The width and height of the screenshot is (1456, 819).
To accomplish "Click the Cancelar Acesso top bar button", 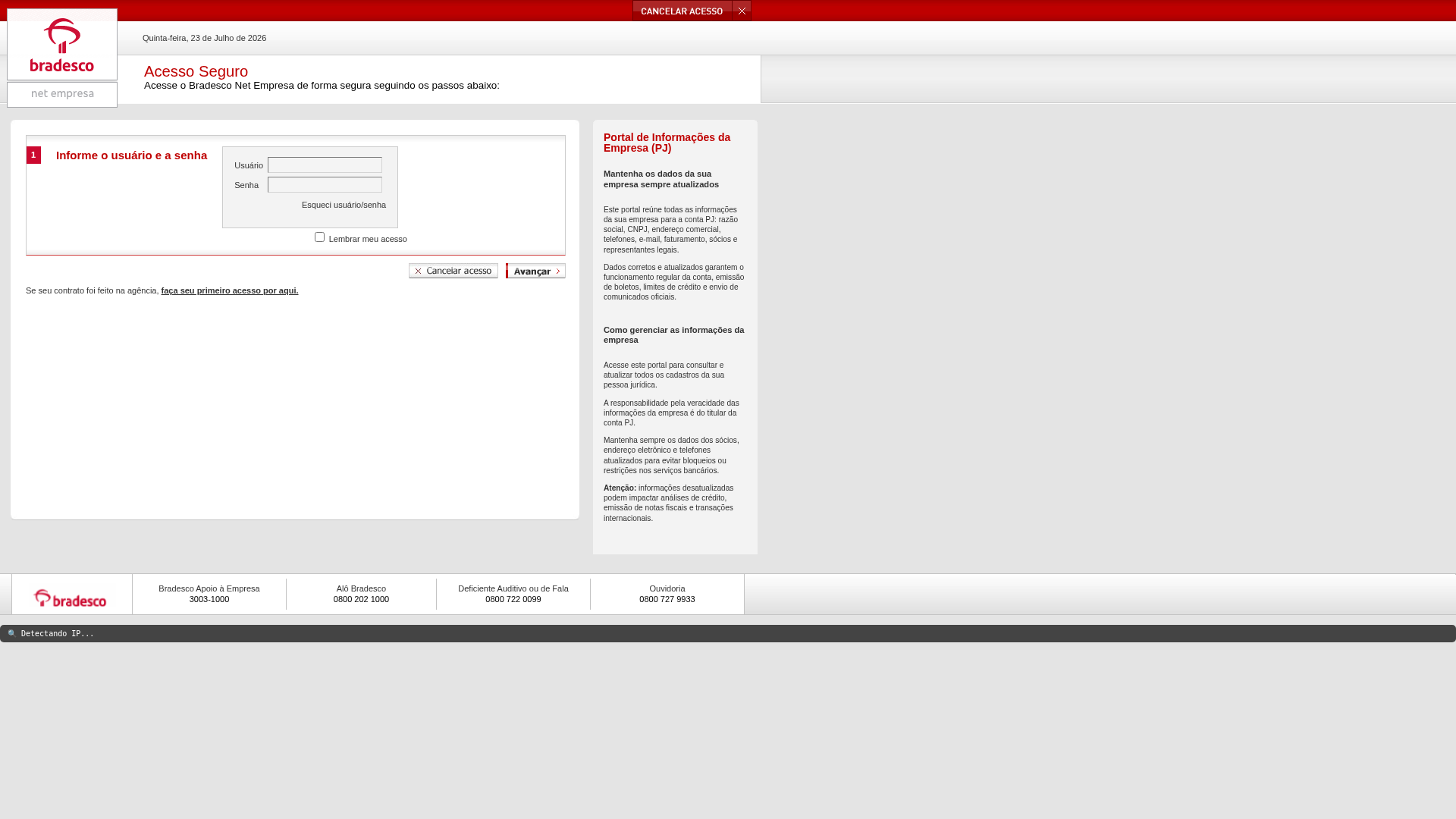I will tap(682, 11).
